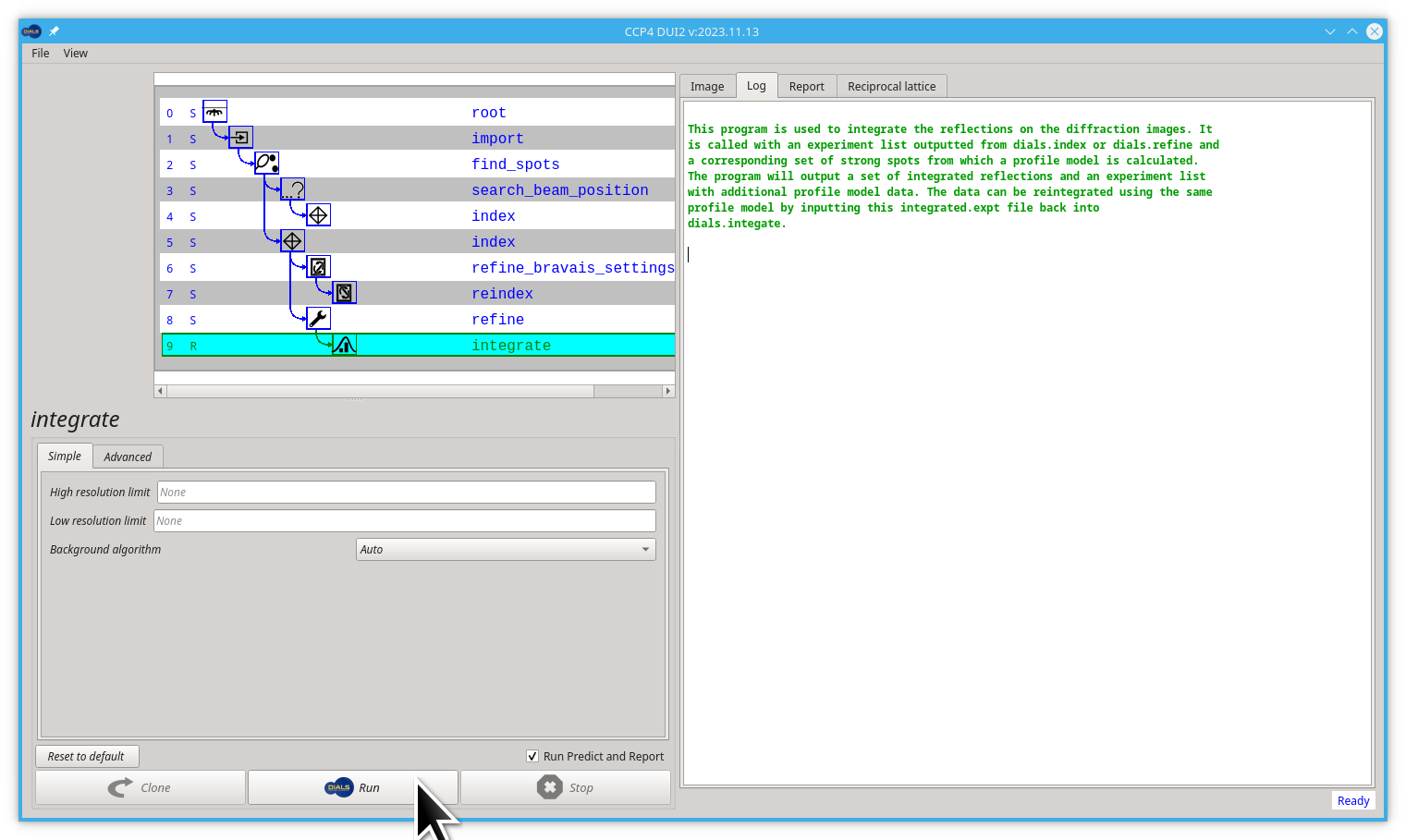
Task: Select the 'find_spots' row label
Action: (516, 164)
